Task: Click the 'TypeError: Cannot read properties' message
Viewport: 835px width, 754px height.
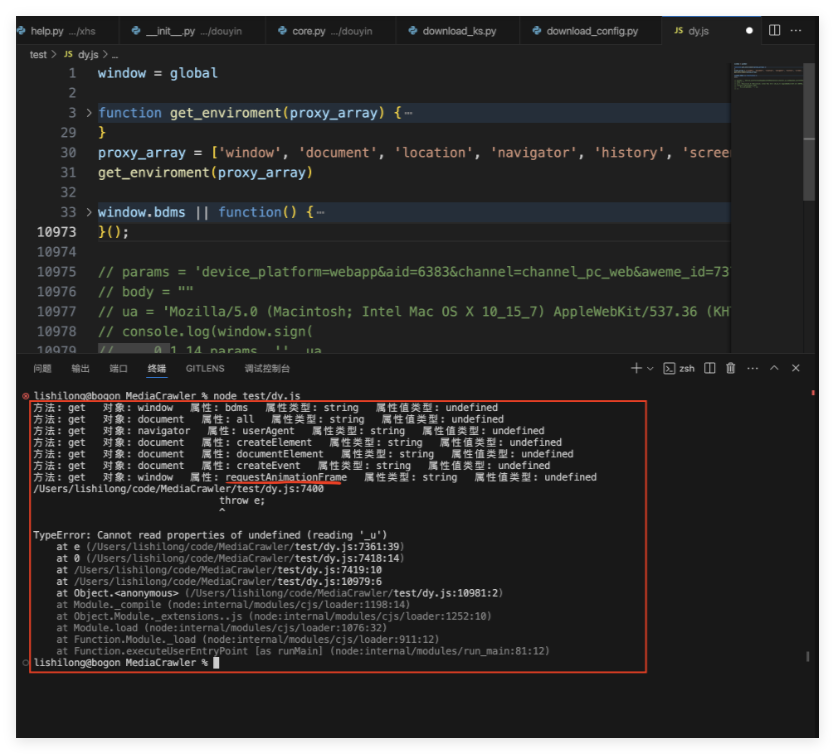Action: 210,535
